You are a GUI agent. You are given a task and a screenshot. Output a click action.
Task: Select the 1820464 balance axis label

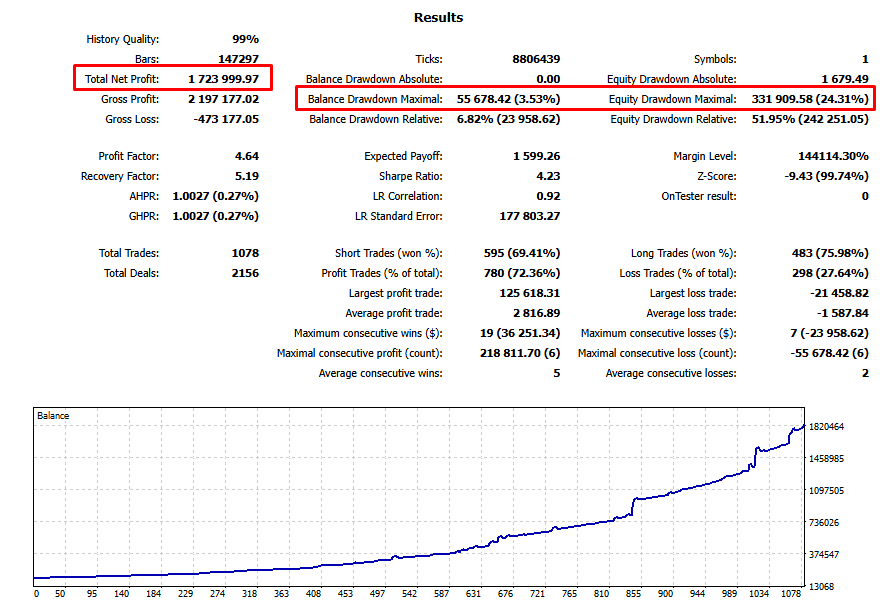click(x=826, y=427)
